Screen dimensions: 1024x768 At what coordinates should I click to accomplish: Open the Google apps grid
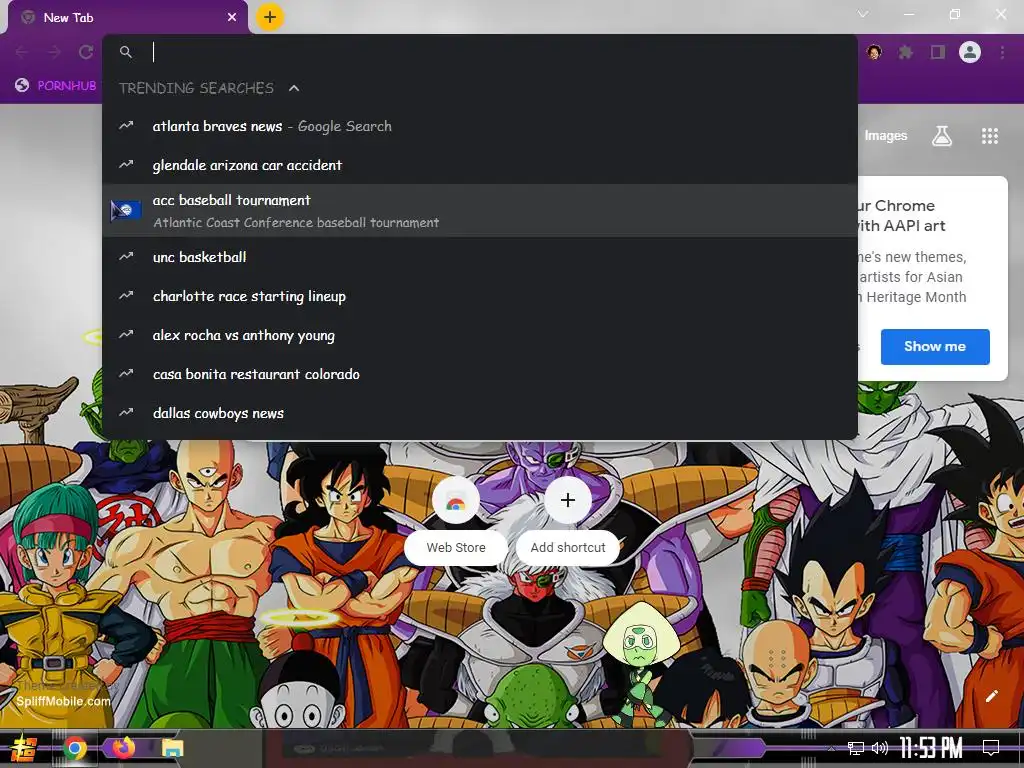coord(990,136)
